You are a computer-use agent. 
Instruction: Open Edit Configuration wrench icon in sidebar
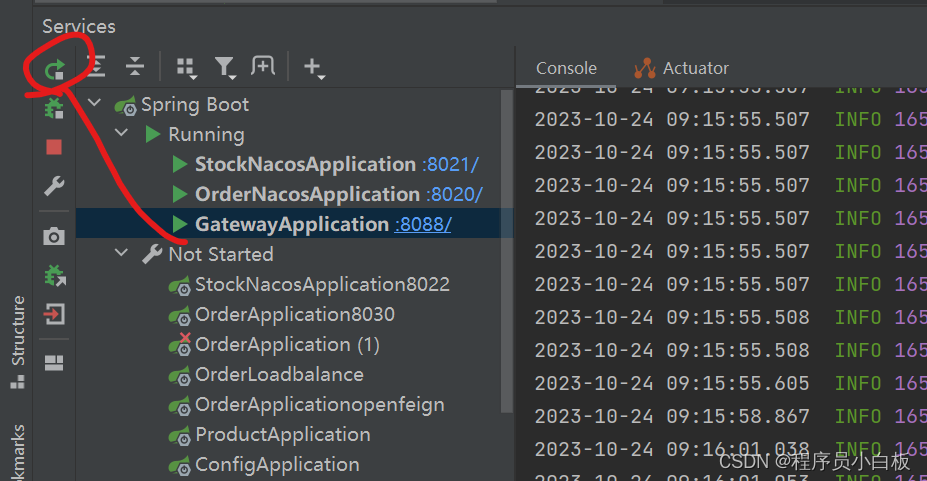(x=54, y=186)
